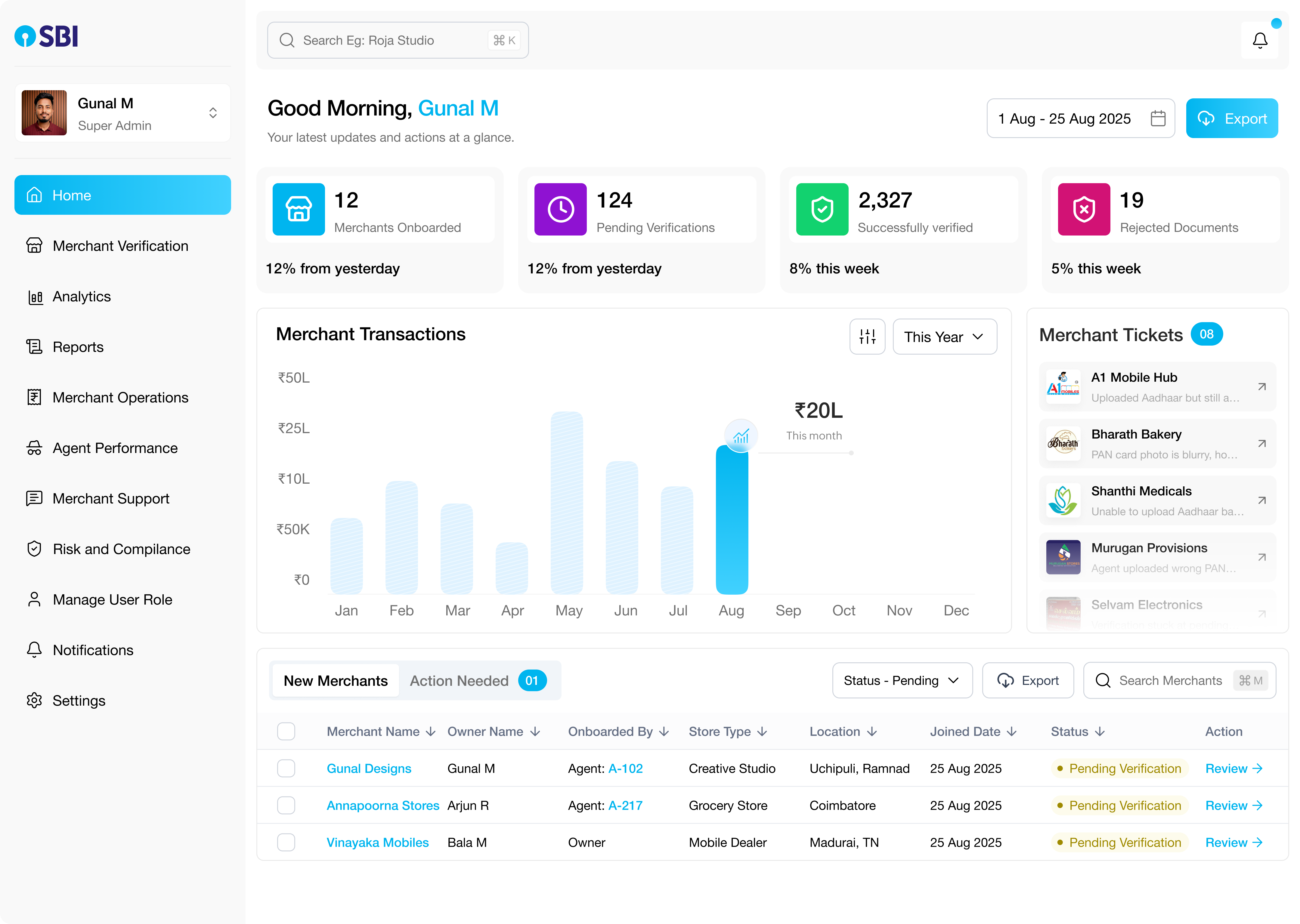
Task: Expand the Gunal M profile switcher
Action: 213,113
